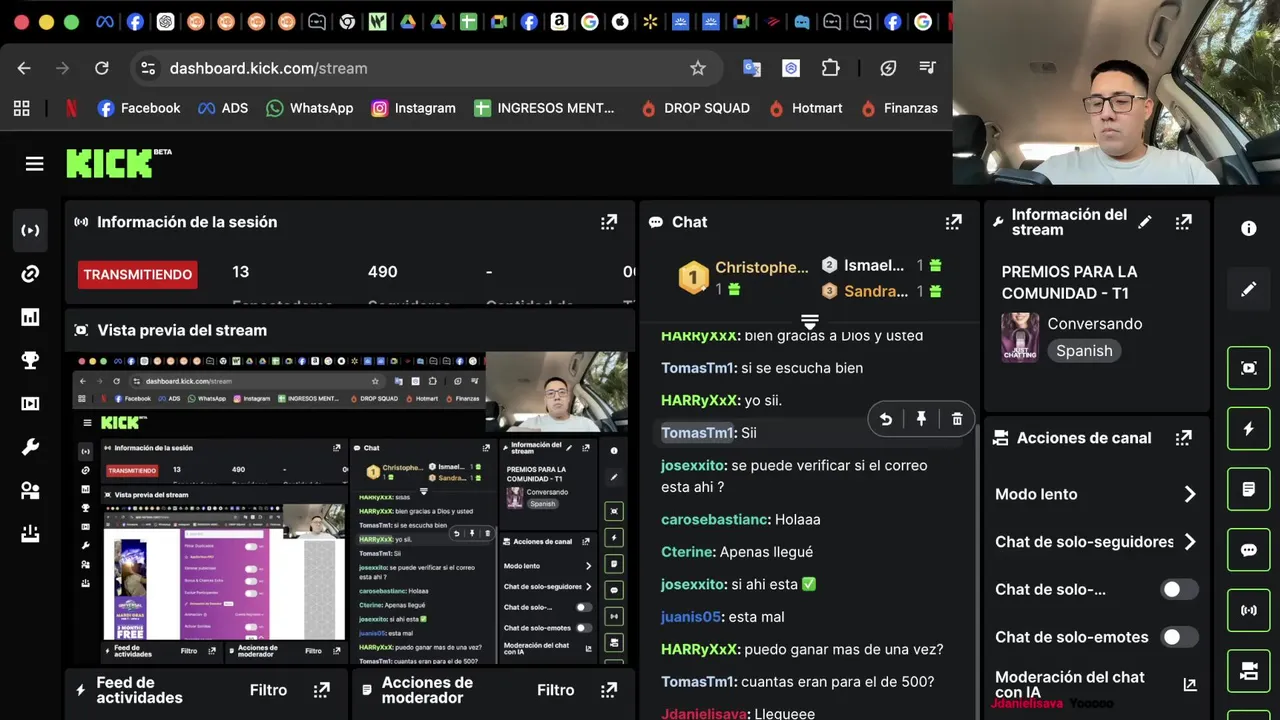The width and height of the screenshot is (1280, 720).
Task: Open the Instagram bookmark
Action: pos(413,108)
